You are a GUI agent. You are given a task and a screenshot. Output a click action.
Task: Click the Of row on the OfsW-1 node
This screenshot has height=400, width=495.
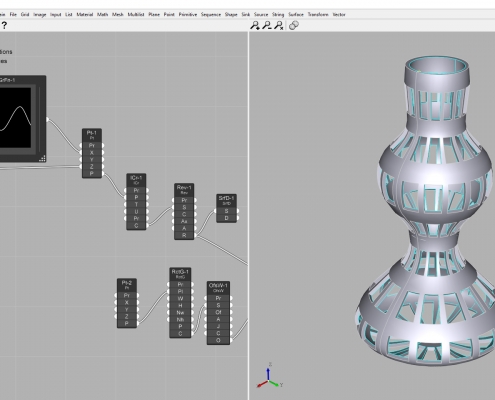point(218,312)
